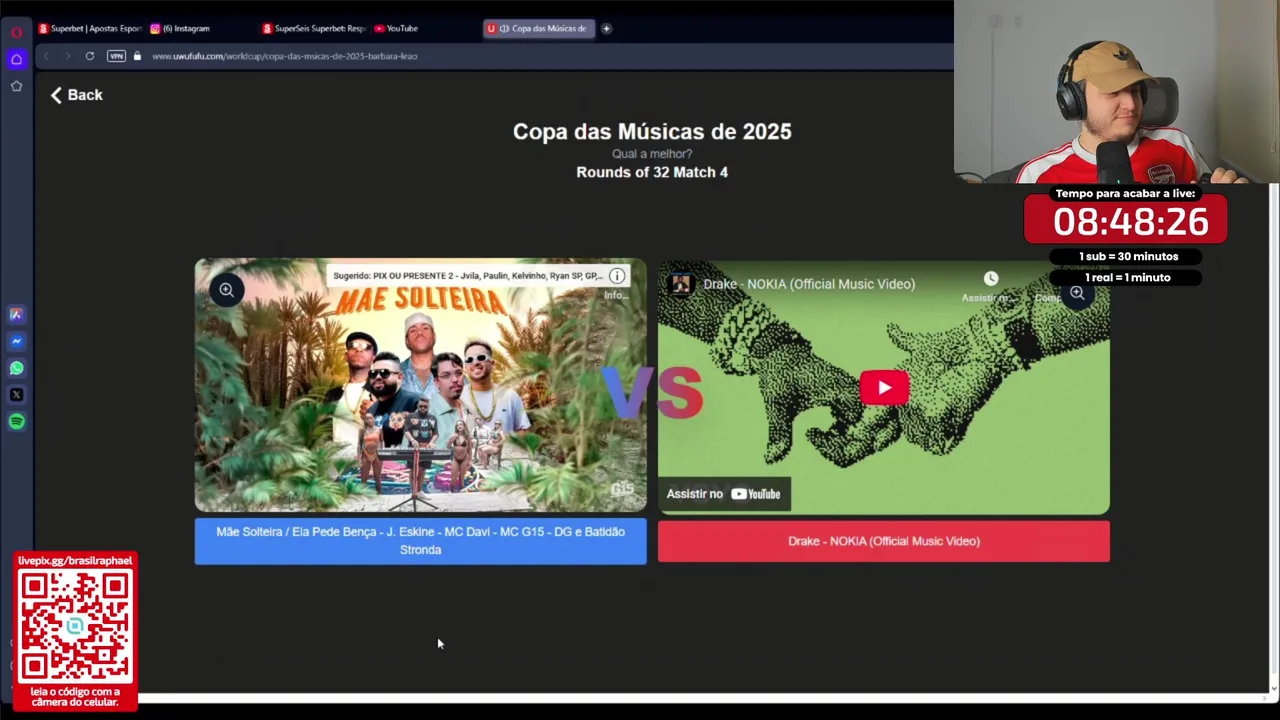1280x720 pixels.
Task: Choose red Drake - NOKIA (Official Music Video) button
Action: [884, 541]
